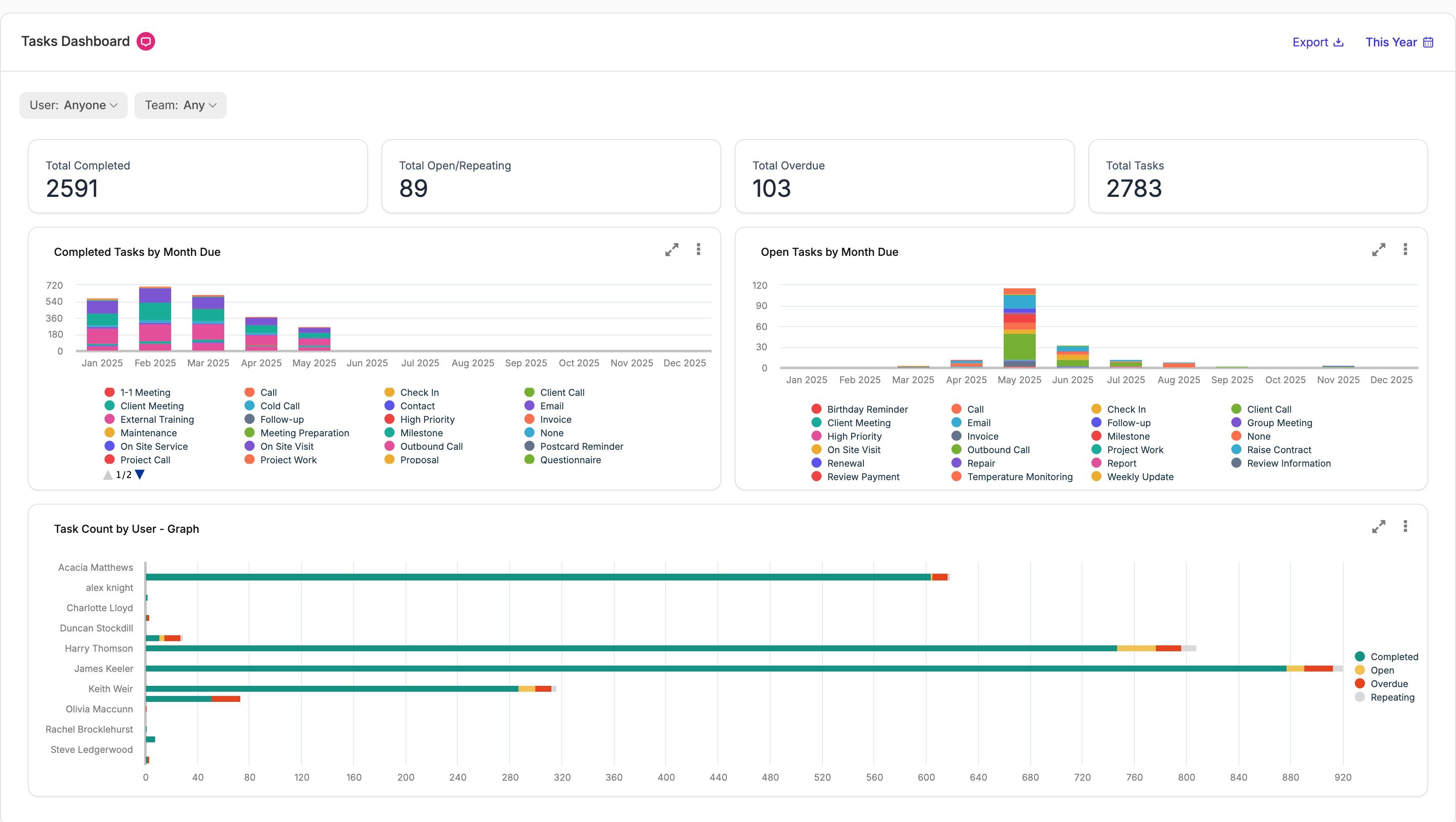Viewport: 1456px width, 822px height.
Task: Click the Export download icon
Action: 1338,43
